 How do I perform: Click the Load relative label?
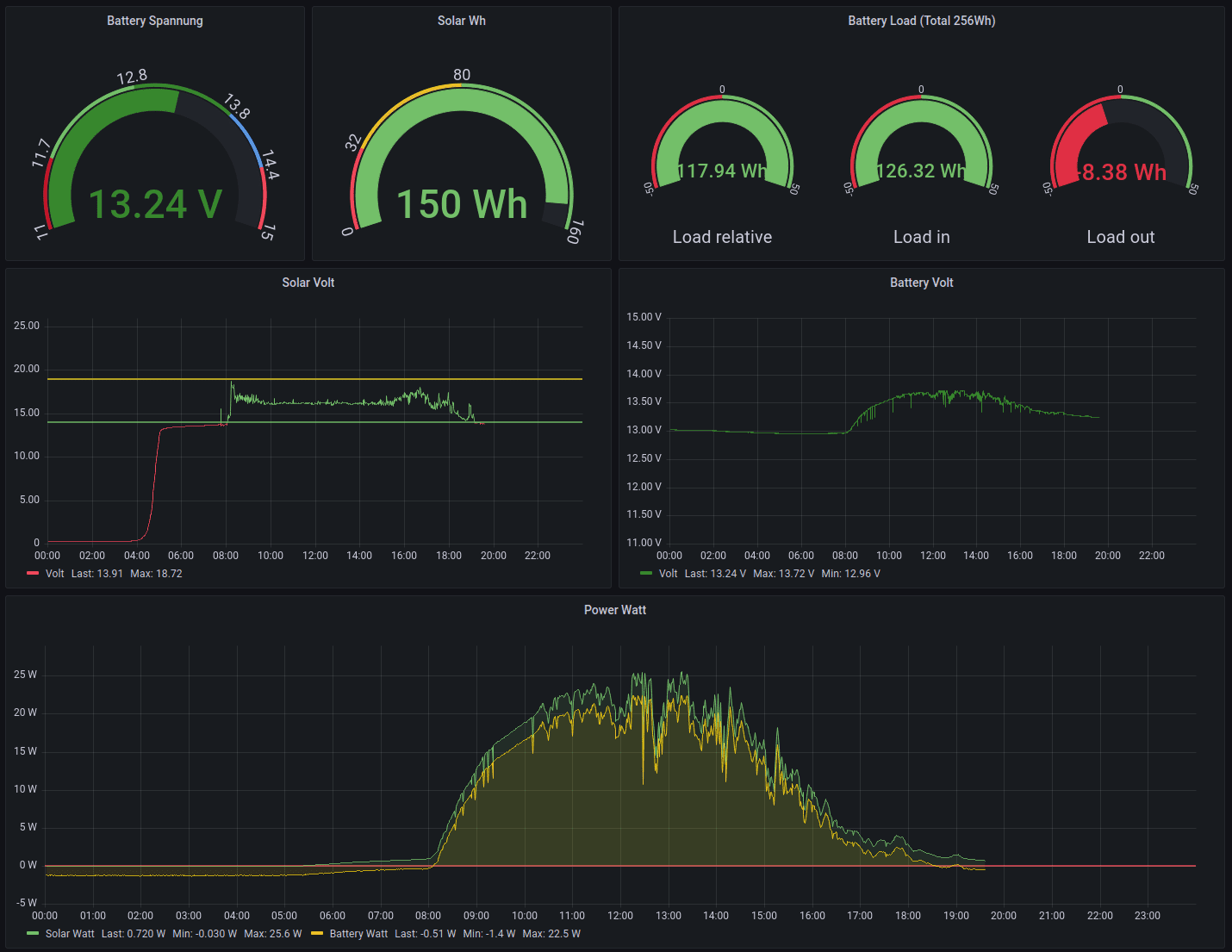tap(722, 237)
